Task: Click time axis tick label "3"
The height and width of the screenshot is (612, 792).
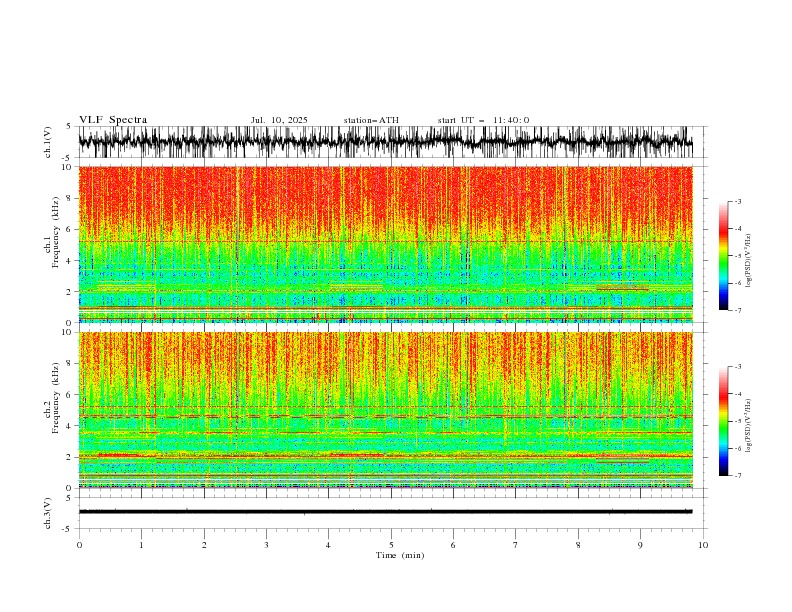Action: pos(266,545)
